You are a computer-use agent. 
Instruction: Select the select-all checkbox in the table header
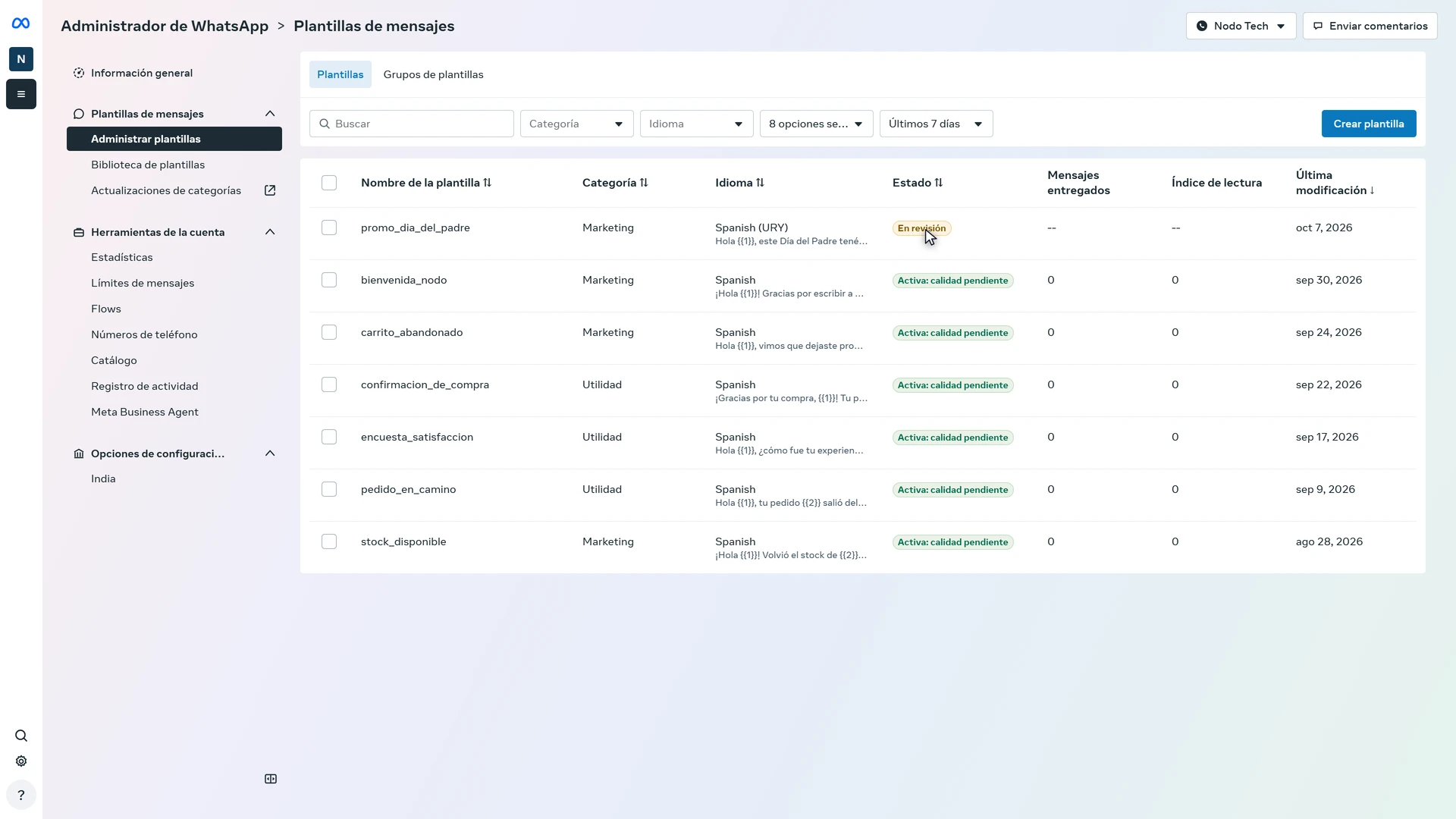(329, 183)
